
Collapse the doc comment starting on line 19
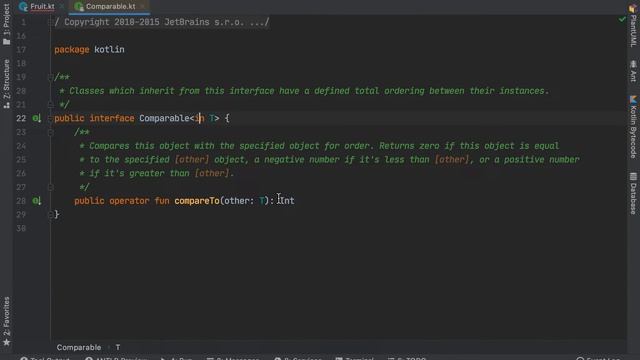pos(51,77)
